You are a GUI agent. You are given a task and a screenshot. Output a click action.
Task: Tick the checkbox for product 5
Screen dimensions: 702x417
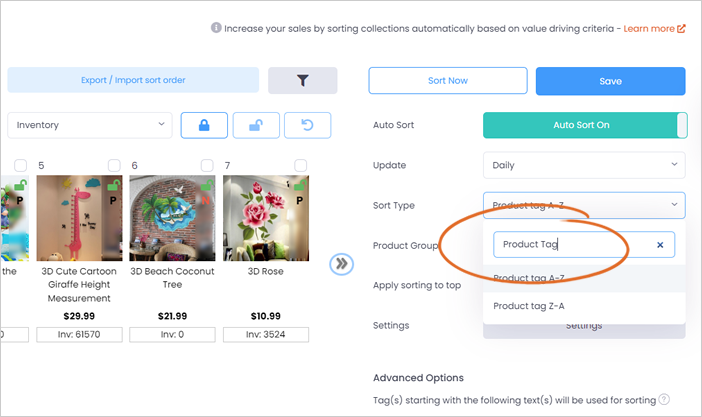114,165
